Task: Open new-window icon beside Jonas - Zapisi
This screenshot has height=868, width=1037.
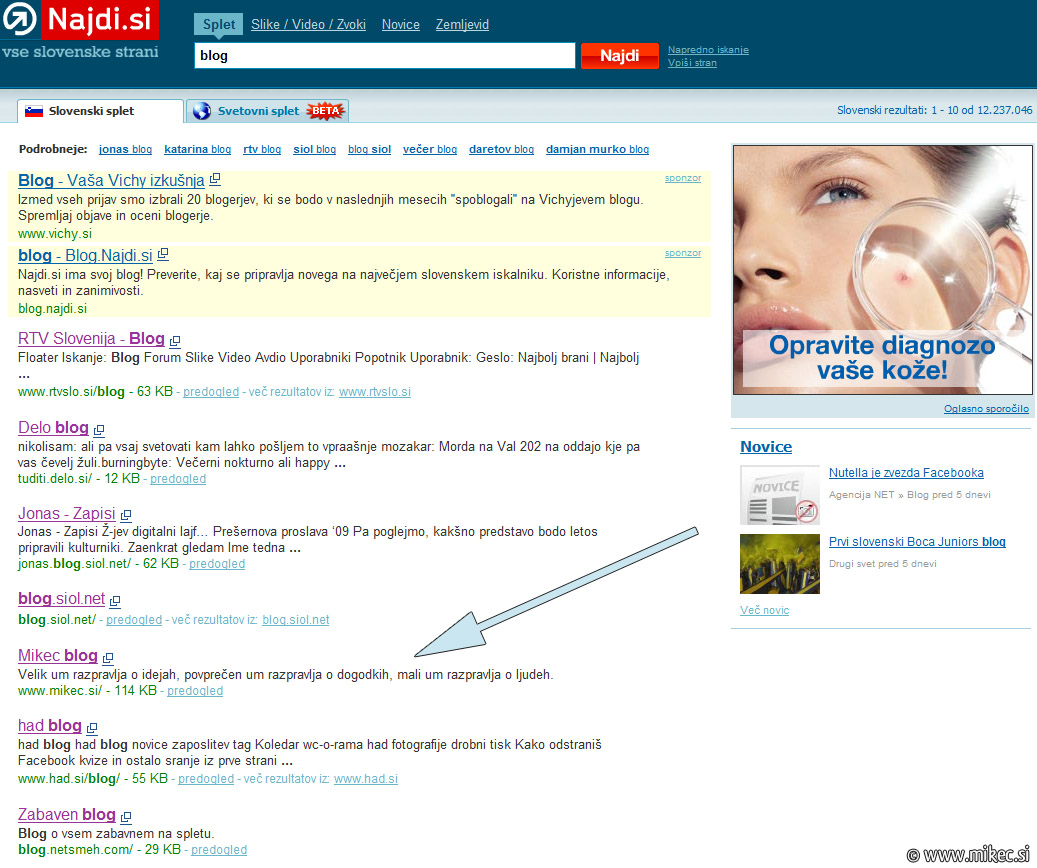Action: pyautogui.click(x=126, y=515)
